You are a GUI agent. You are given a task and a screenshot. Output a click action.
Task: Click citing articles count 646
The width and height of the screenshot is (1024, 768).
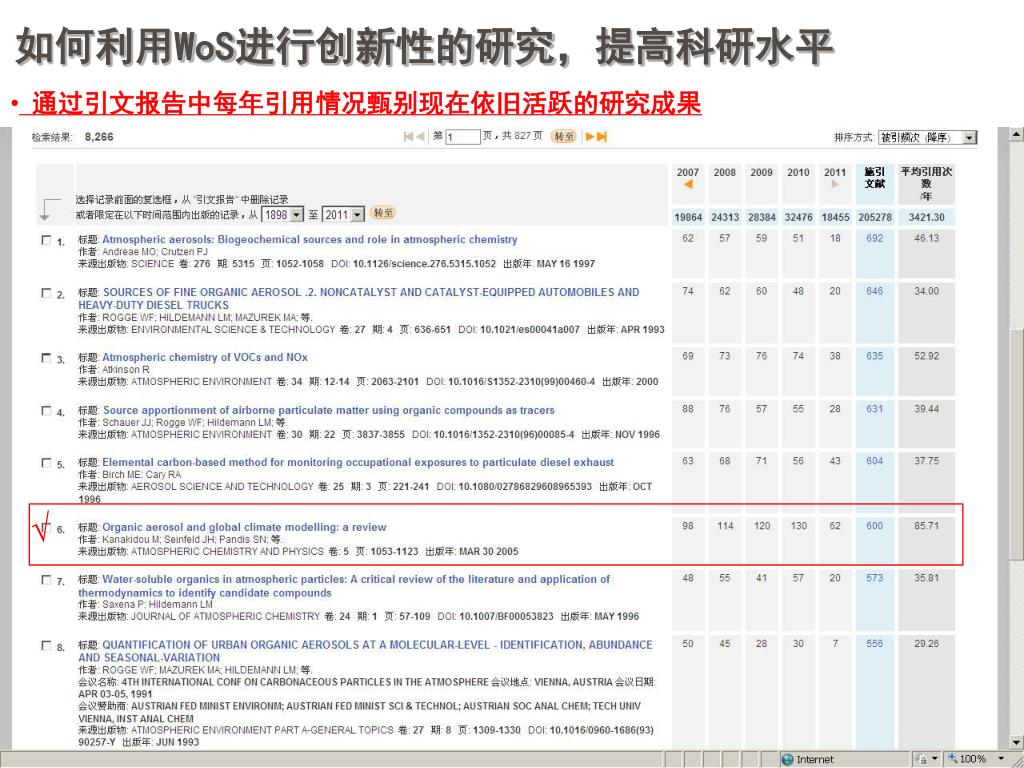point(874,291)
